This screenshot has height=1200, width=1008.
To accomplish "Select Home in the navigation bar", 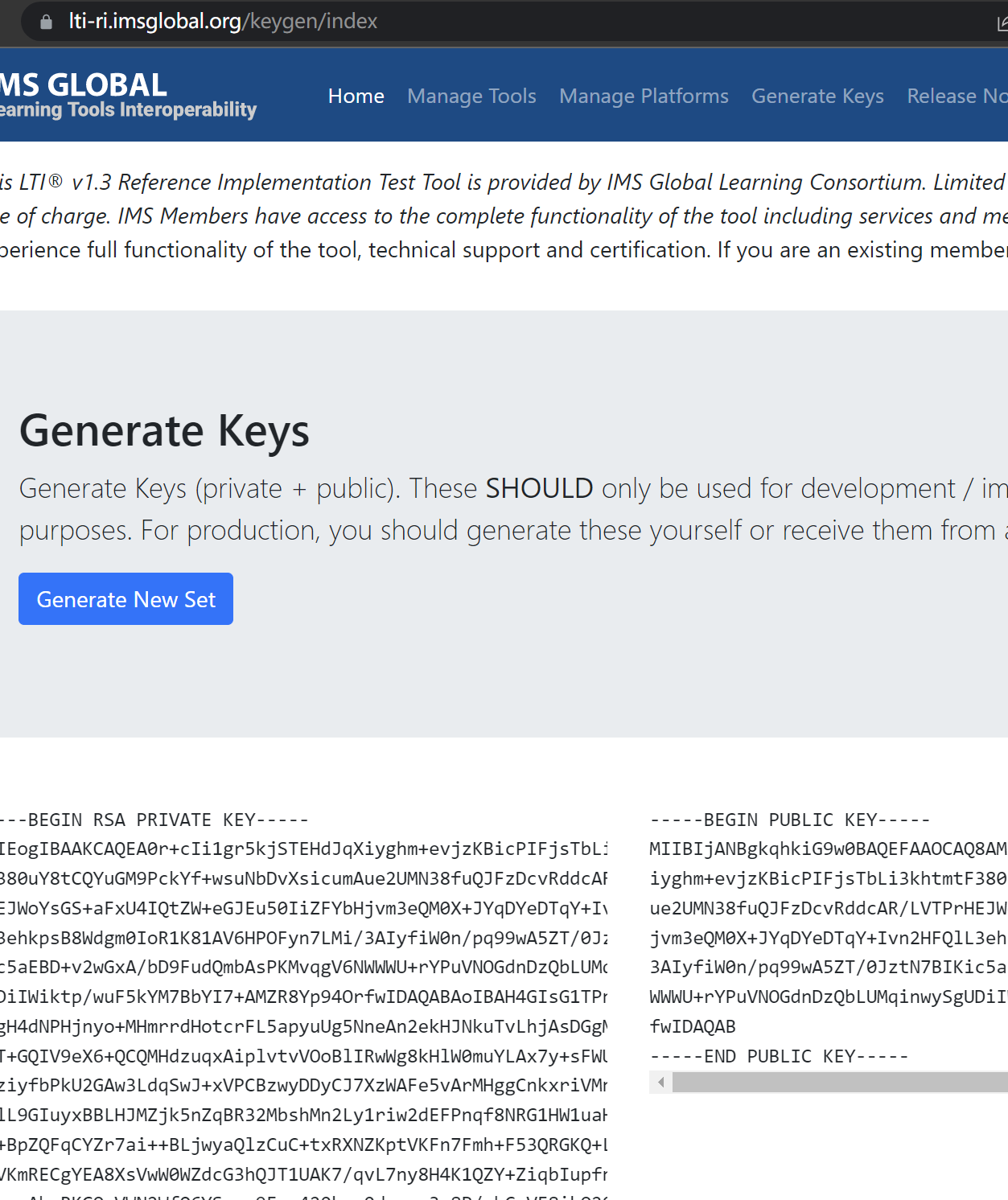I will click(x=356, y=96).
